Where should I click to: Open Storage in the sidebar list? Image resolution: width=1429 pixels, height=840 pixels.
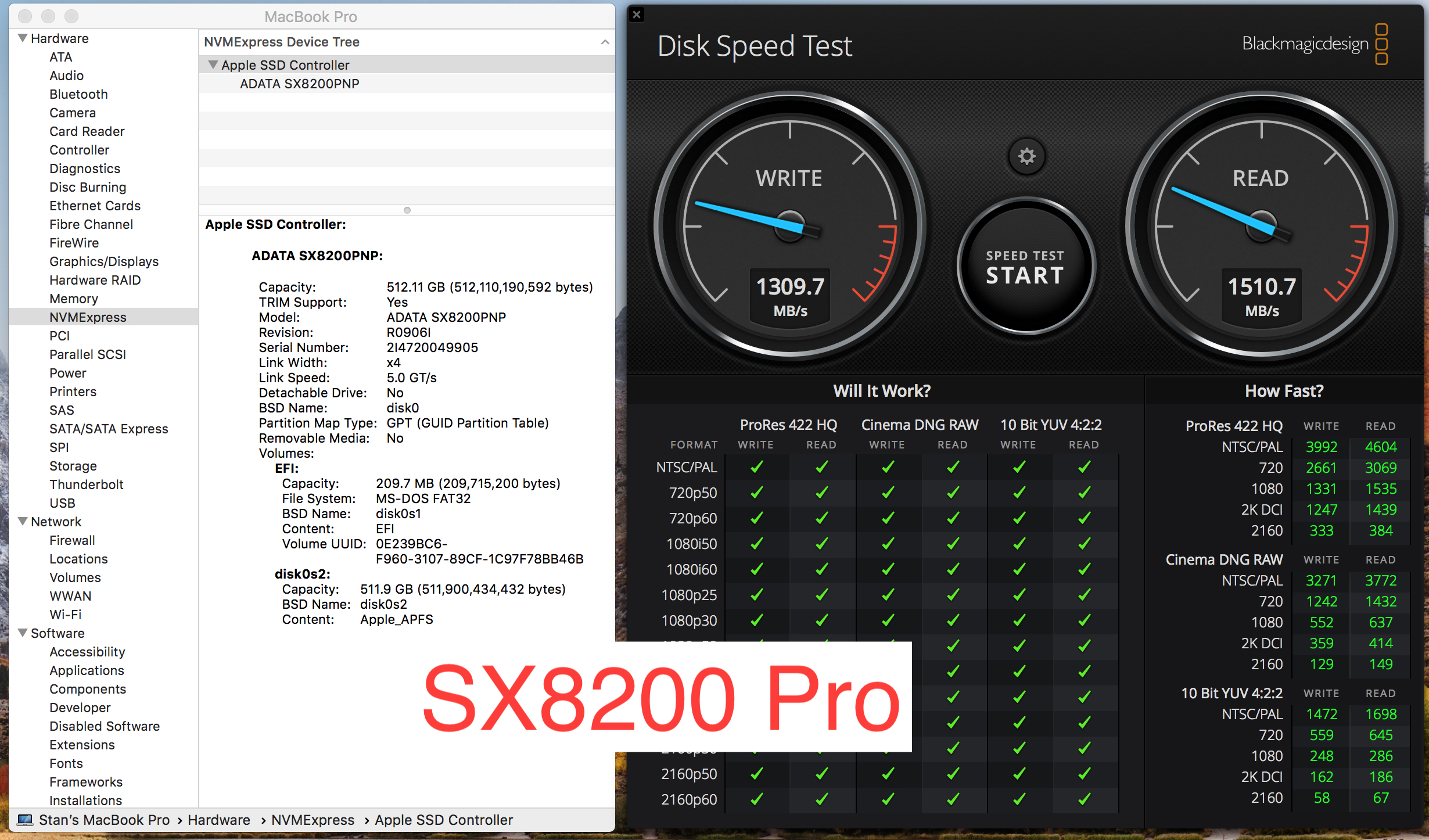tap(73, 466)
